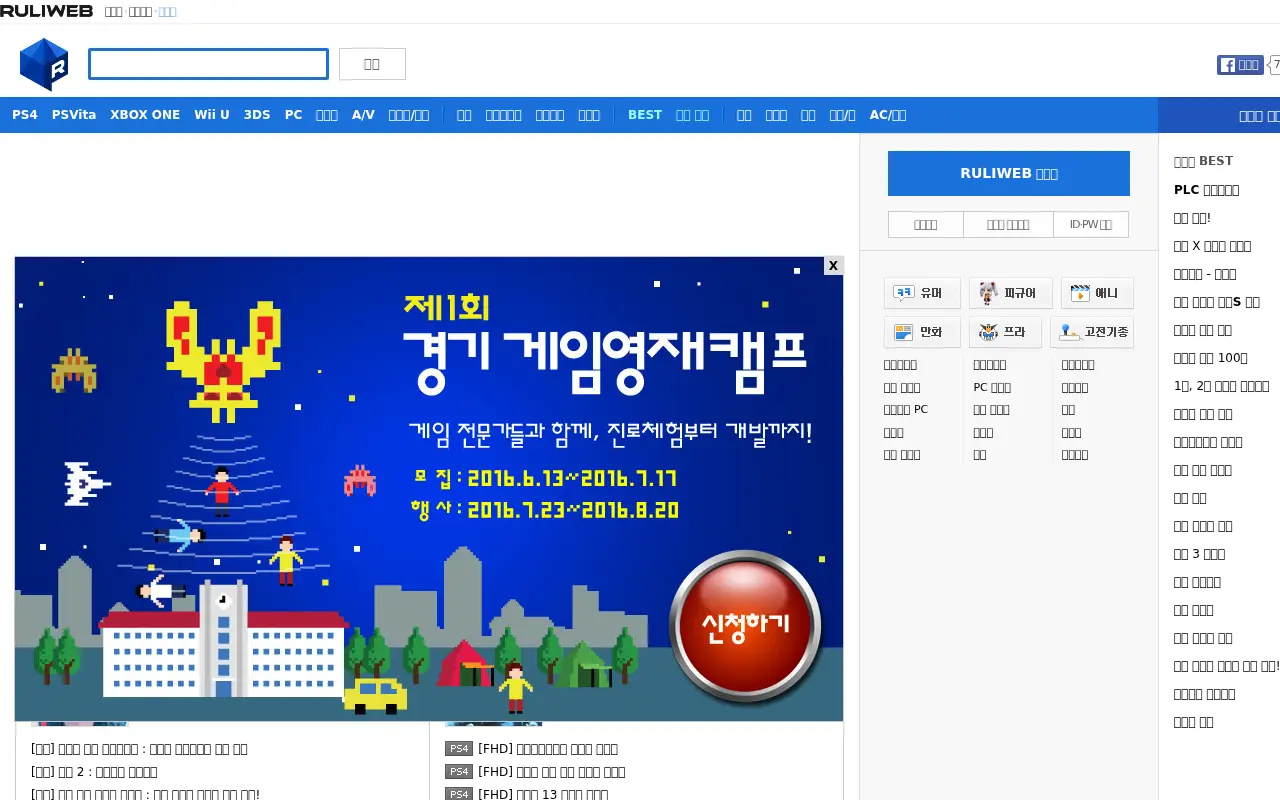
Task: Open the RULIWEB wordmark in top-left corner
Action: pyautogui.click(x=47, y=11)
